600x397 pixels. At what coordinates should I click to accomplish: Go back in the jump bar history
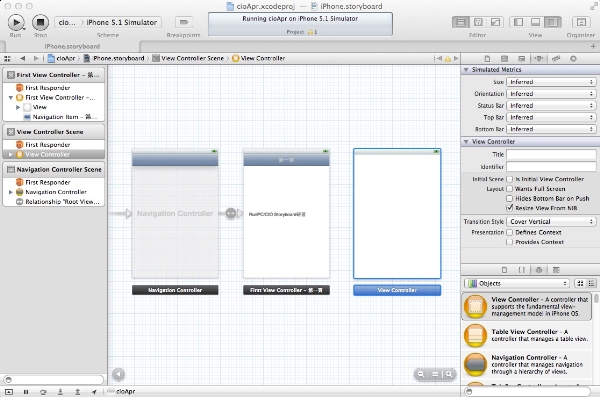click(23, 59)
